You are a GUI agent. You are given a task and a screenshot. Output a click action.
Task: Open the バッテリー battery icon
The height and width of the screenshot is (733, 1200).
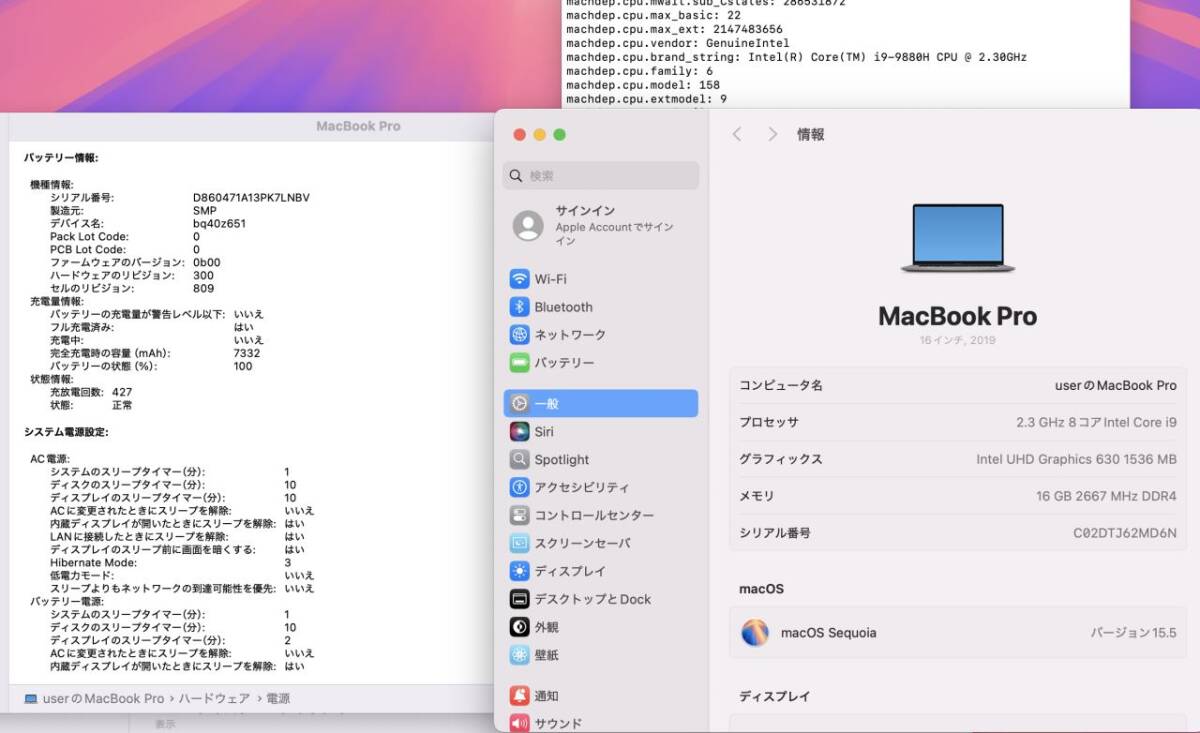pyautogui.click(x=519, y=363)
